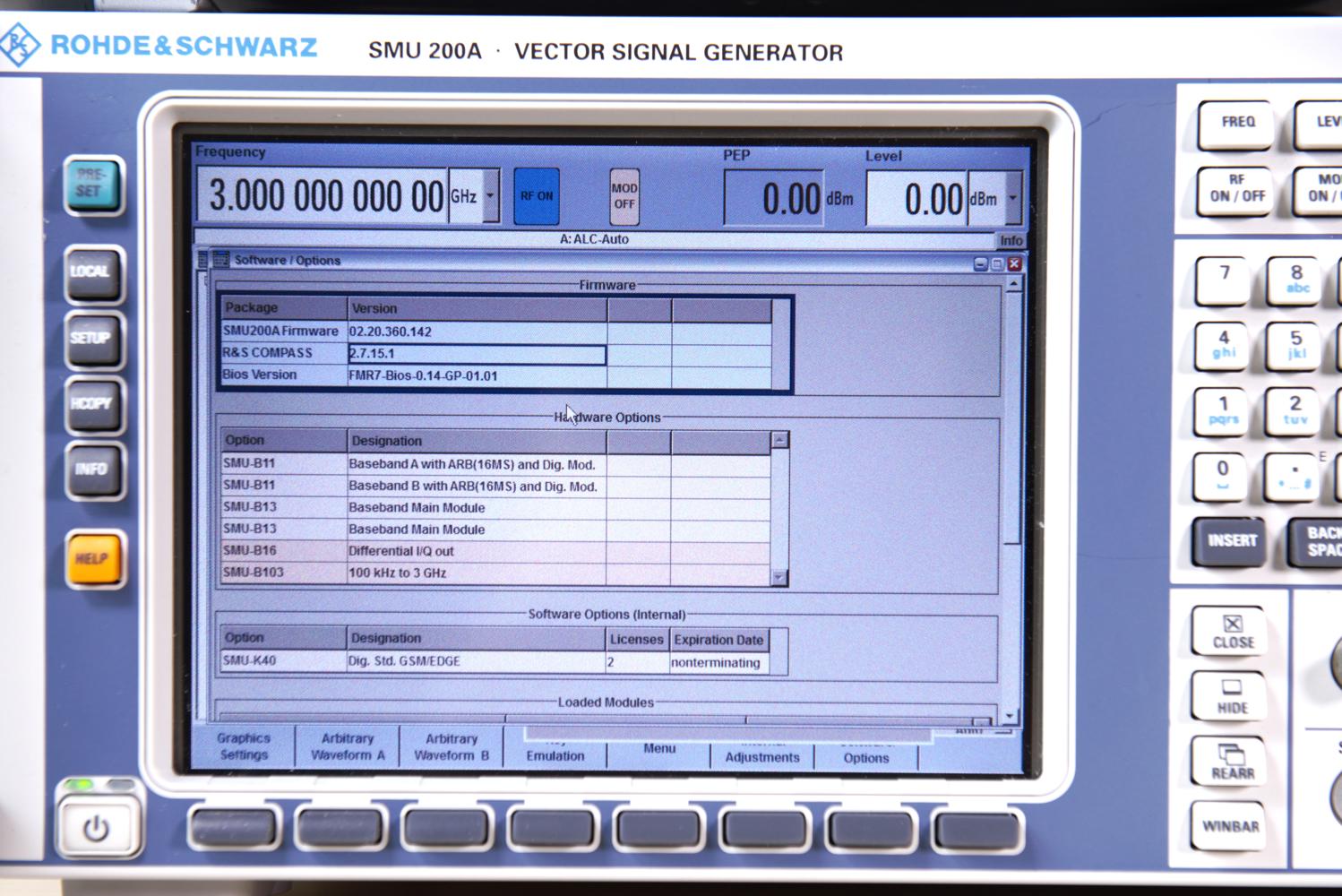
Task: Open the Adjustments winbar tab
Action: point(762,750)
